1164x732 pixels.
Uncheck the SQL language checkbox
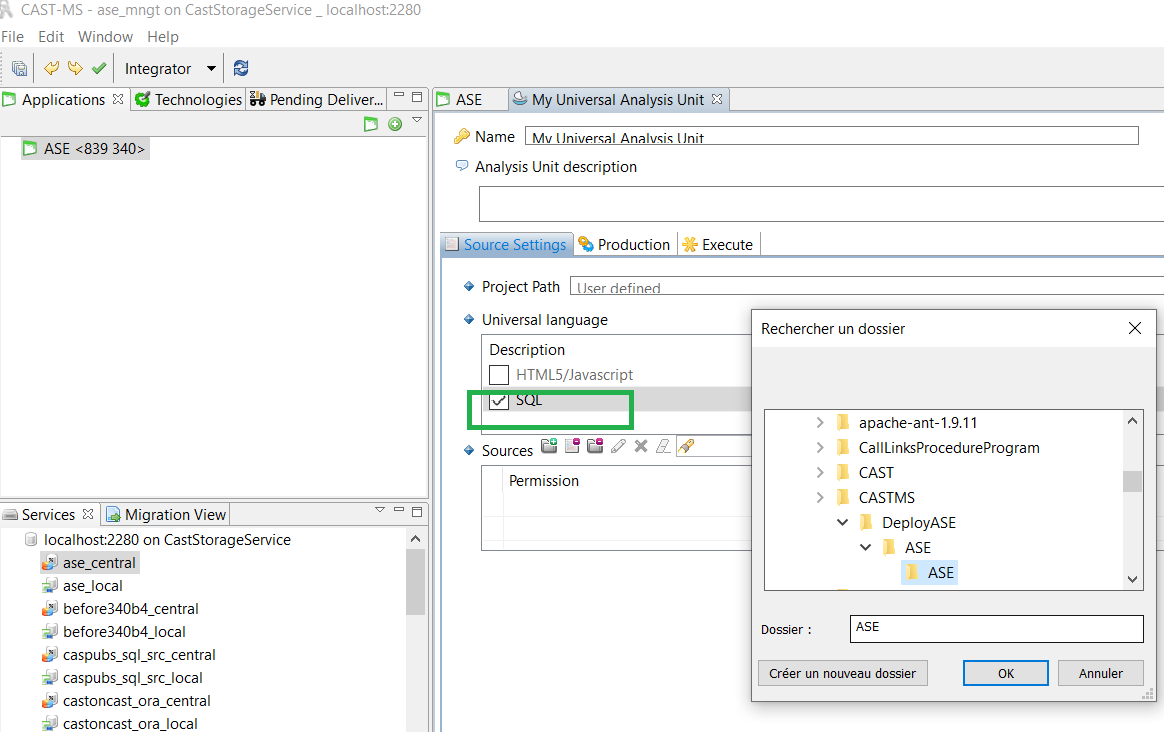(x=499, y=401)
